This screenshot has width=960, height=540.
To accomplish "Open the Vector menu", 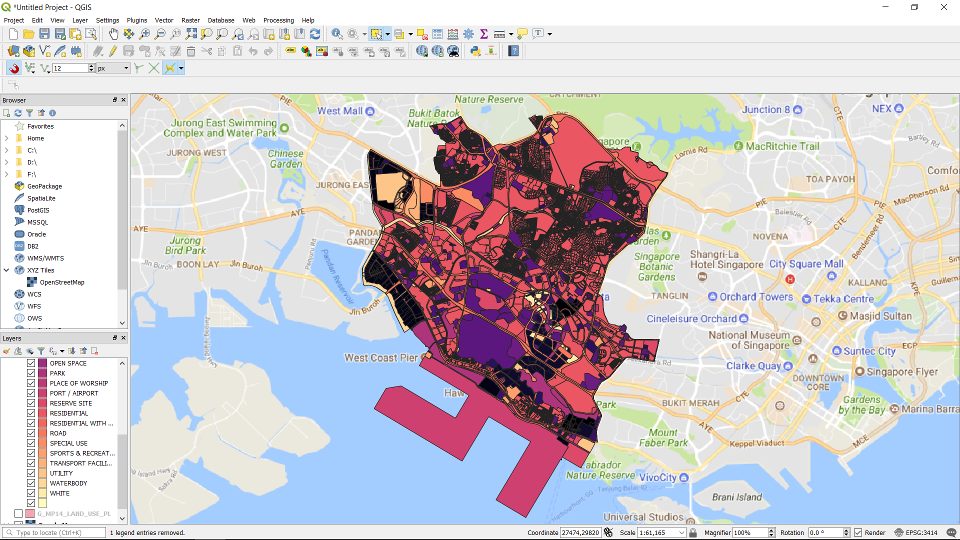I will point(163,20).
